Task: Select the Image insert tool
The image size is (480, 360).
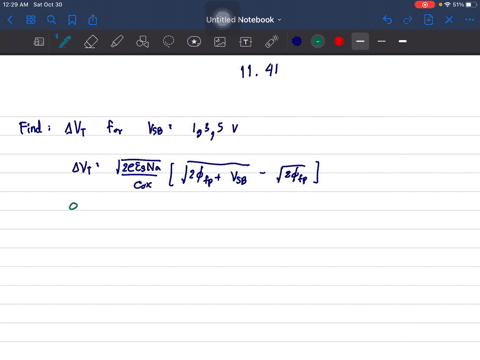Action: point(220,42)
